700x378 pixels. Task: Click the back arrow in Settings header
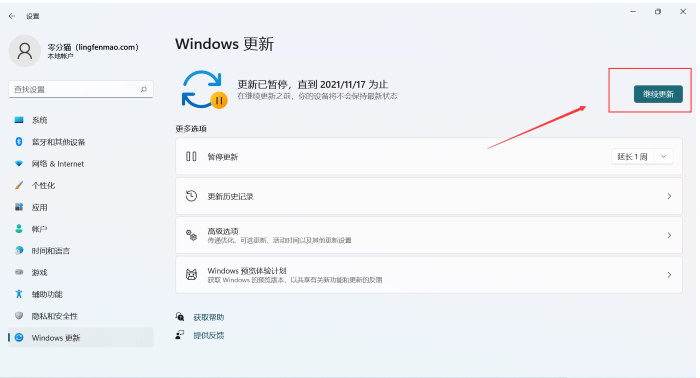[12, 16]
